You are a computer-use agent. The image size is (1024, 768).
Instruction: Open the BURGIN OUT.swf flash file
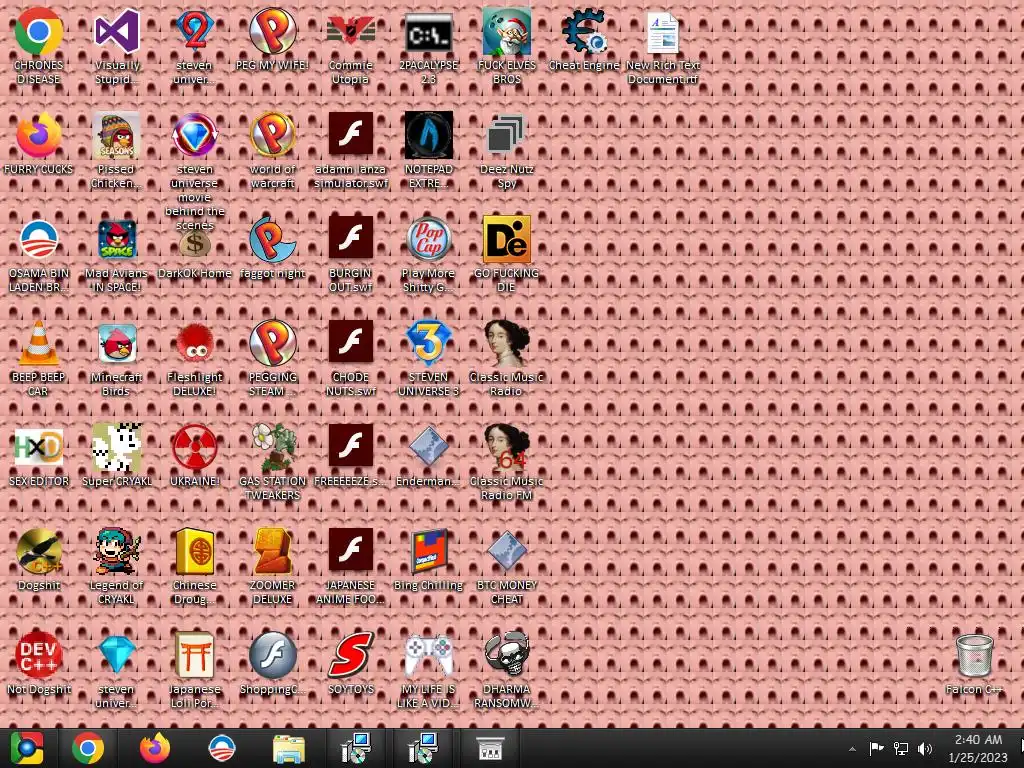point(350,255)
